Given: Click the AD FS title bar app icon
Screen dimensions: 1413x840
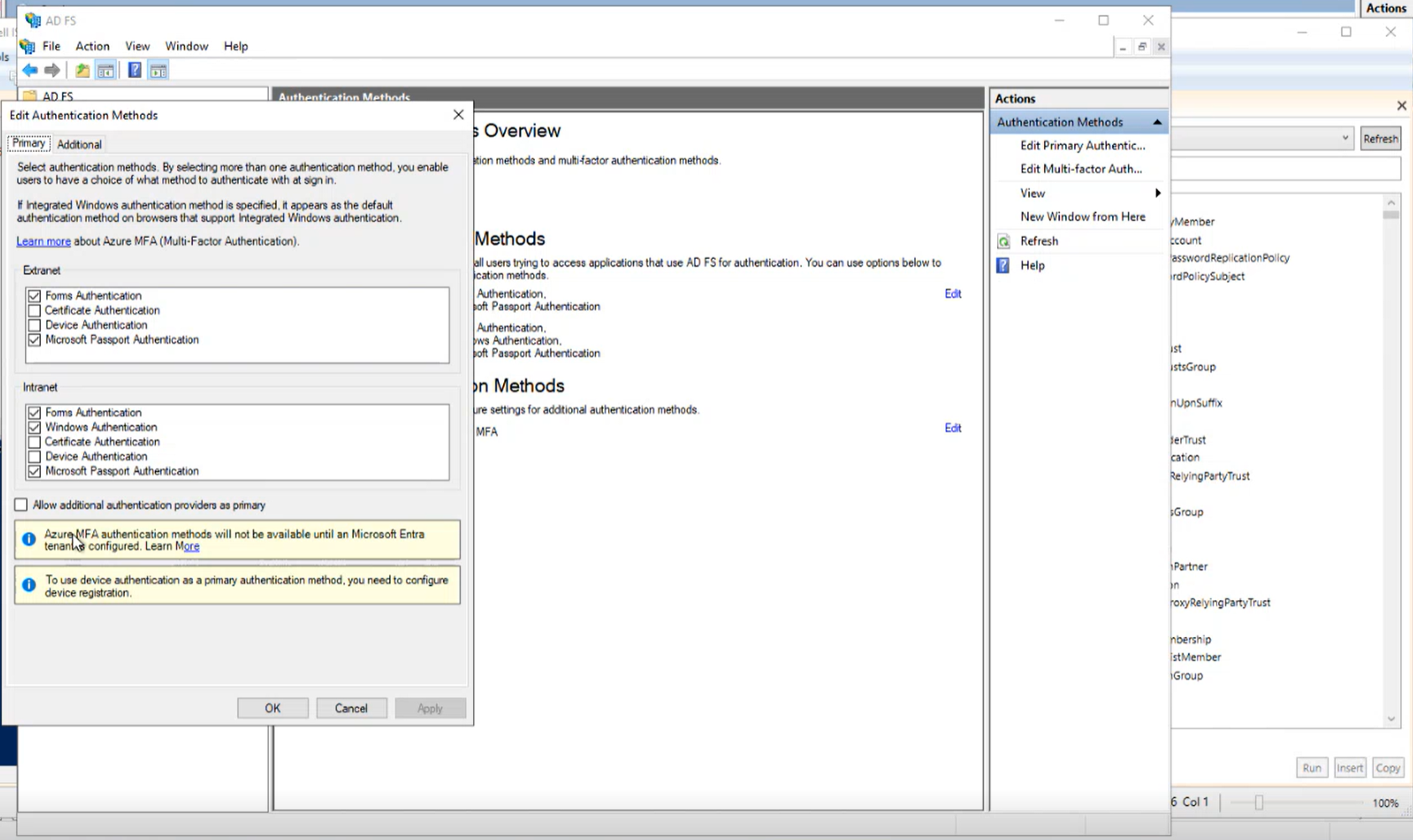Looking at the screenshot, I should click(x=33, y=20).
